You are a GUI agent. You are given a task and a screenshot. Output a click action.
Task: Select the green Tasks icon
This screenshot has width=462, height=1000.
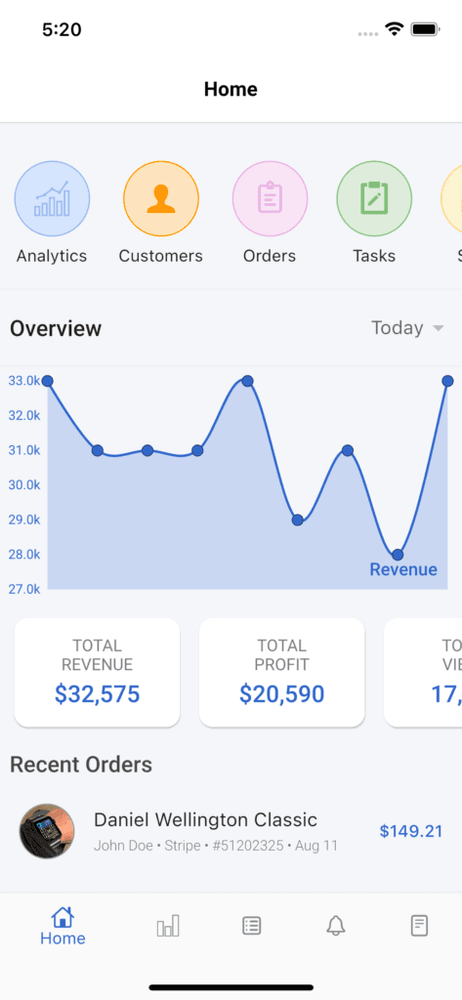374,198
